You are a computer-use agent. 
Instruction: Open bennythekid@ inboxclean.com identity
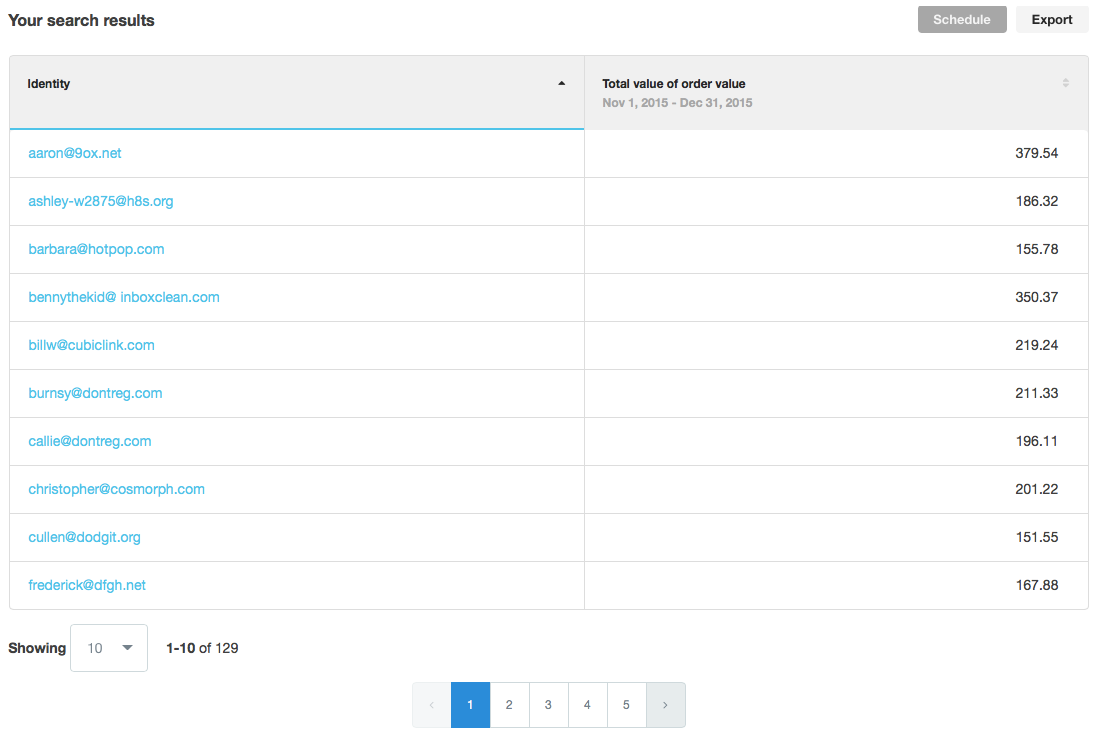pyautogui.click(x=124, y=297)
